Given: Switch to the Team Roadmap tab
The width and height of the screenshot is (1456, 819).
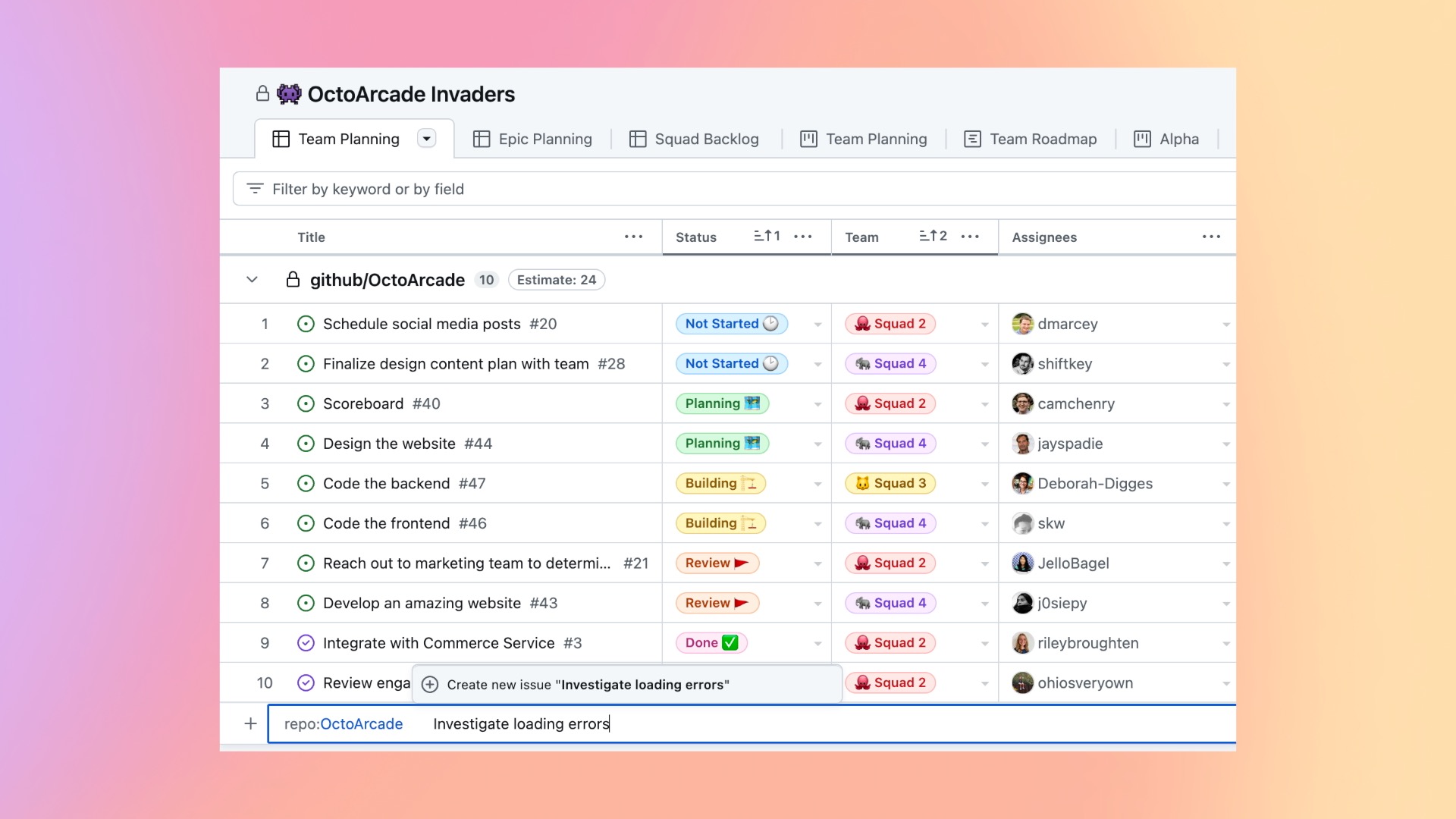Looking at the screenshot, I should tap(1031, 139).
